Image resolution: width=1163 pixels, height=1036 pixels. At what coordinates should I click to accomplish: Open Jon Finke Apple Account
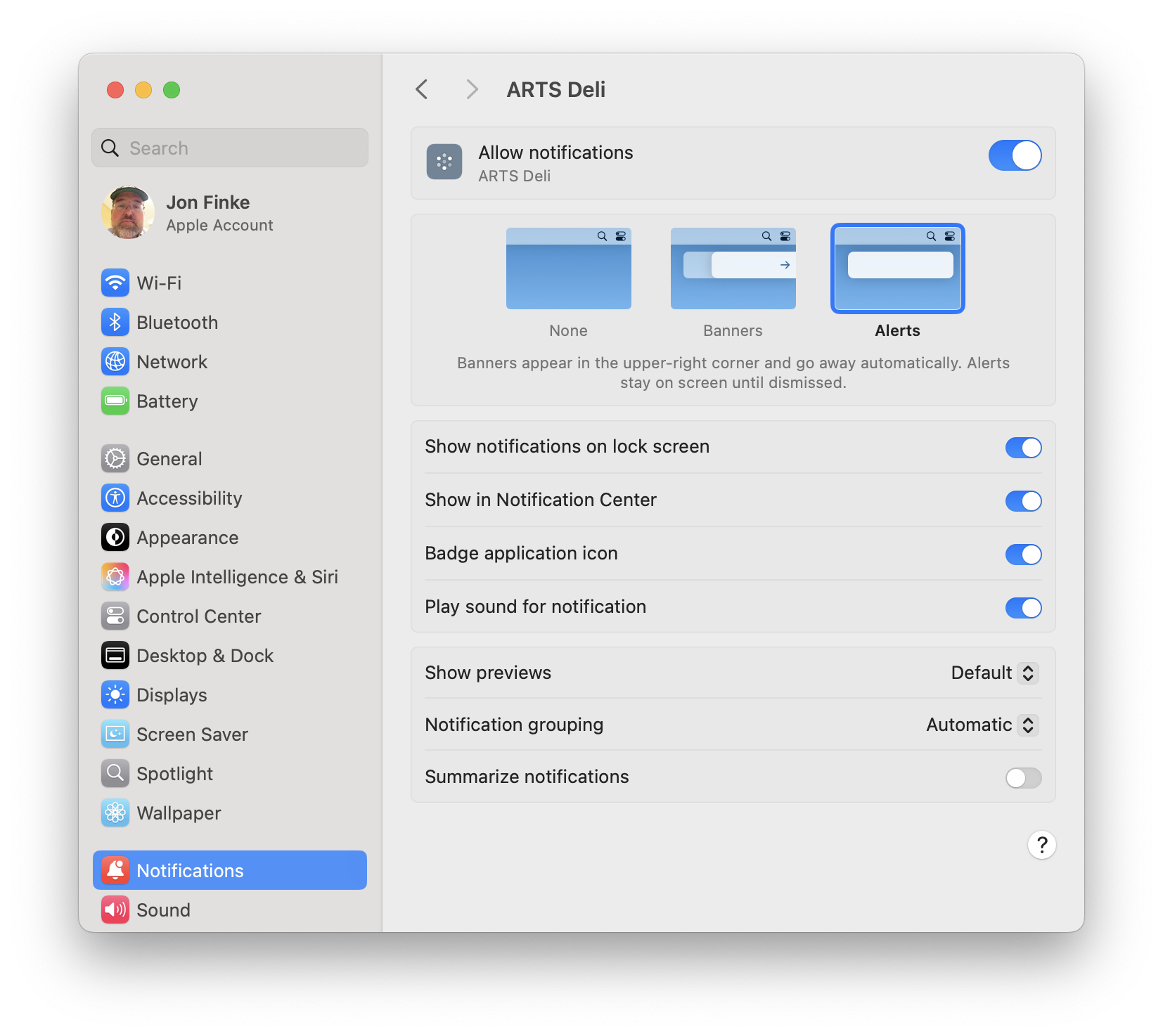pyautogui.click(x=230, y=213)
